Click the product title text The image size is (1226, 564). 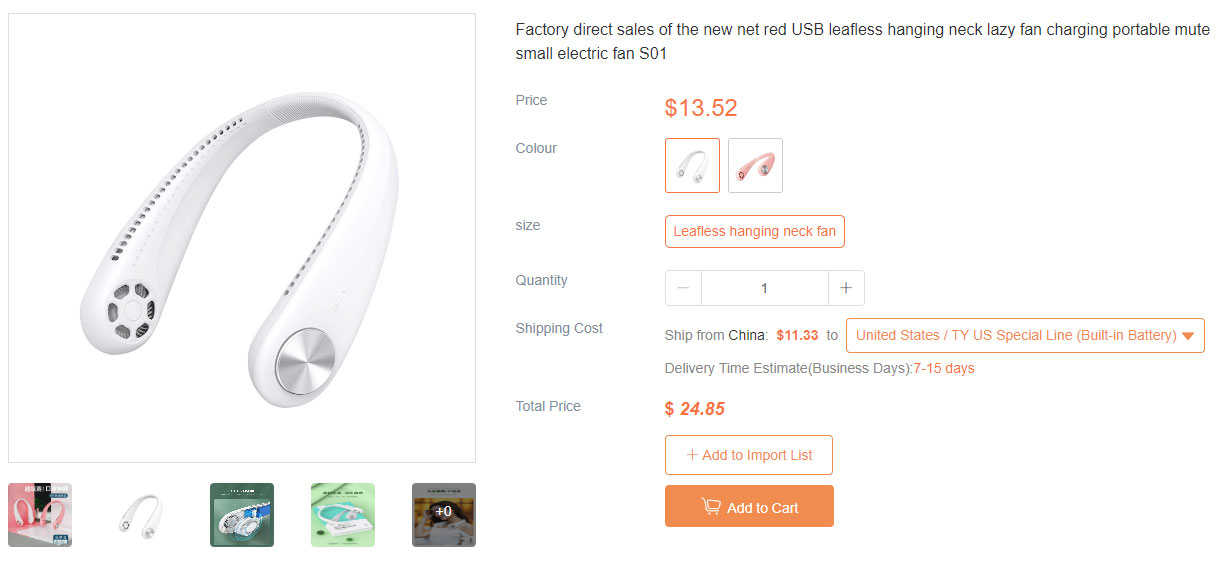click(862, 42)
